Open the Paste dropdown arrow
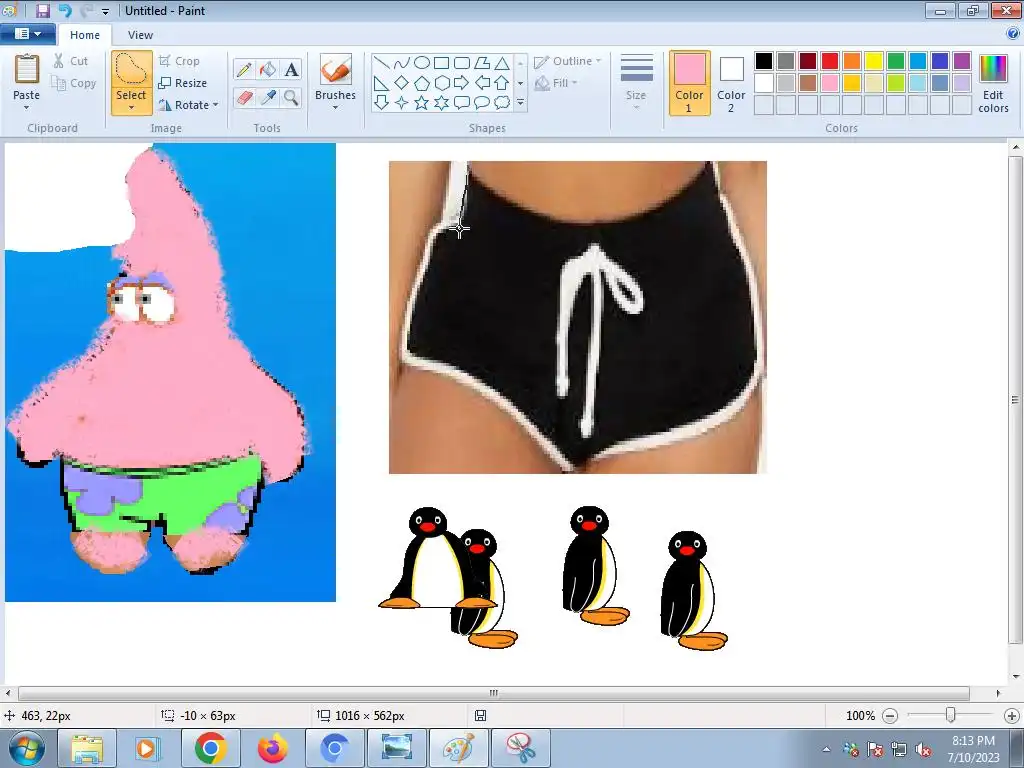 (x=26, y=108)
